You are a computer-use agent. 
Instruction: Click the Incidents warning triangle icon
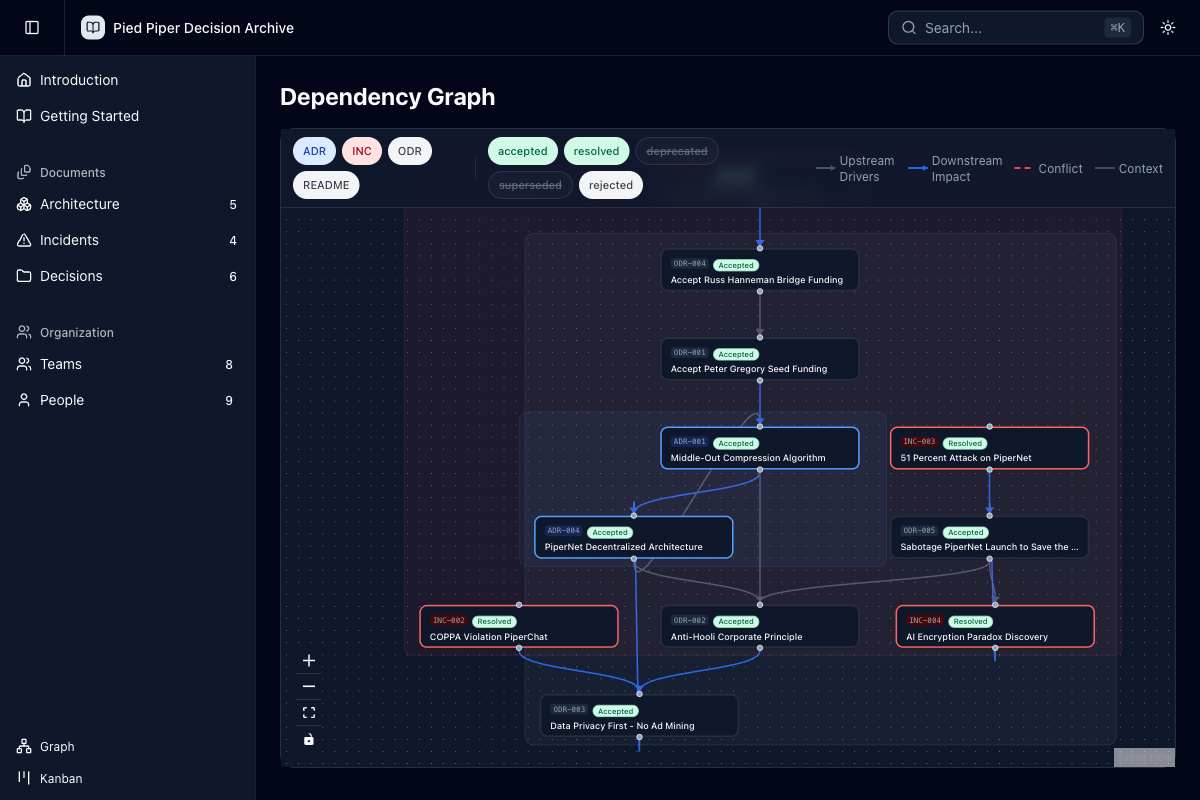pos(24,240)
